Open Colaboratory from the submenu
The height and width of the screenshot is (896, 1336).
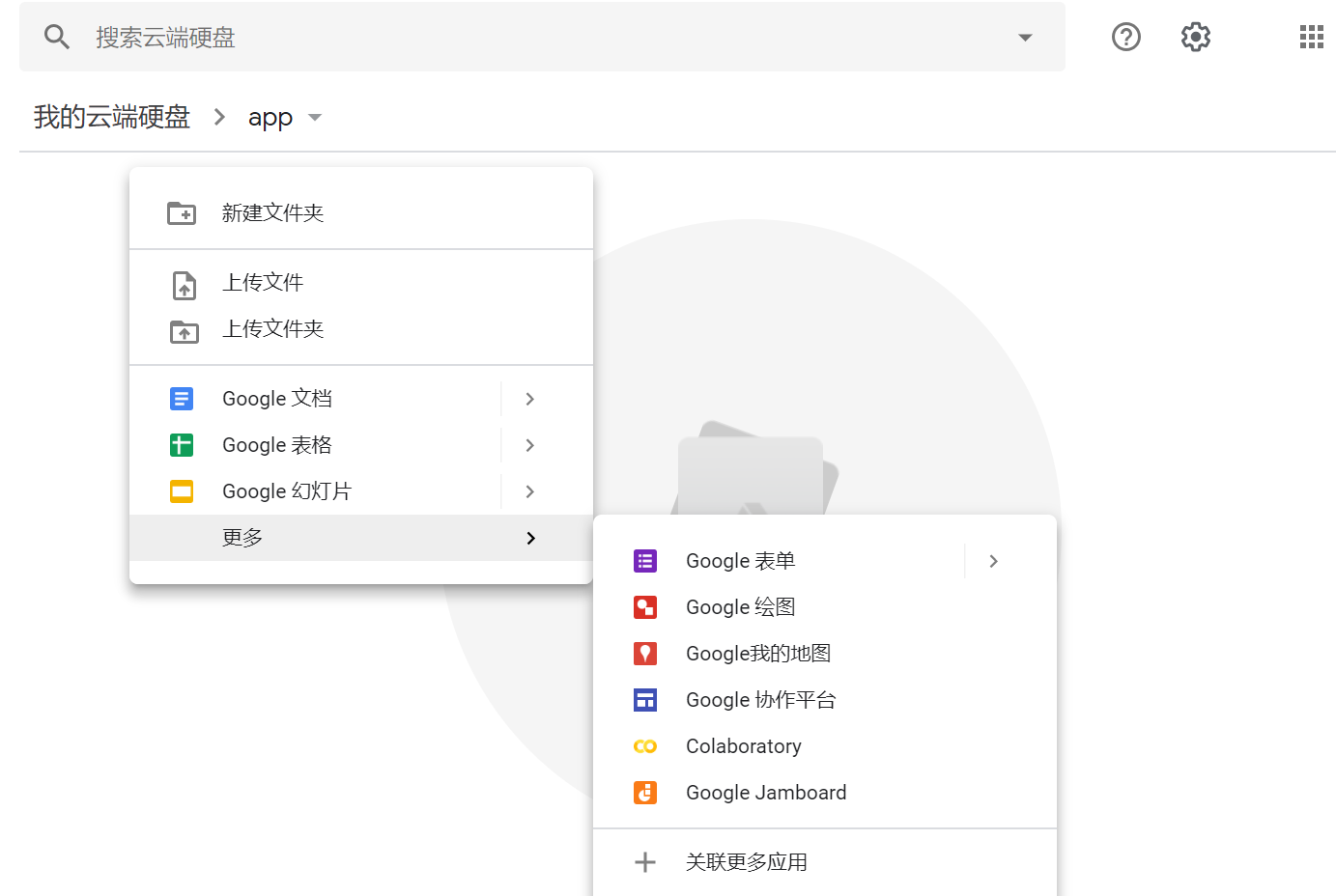click(825, 746)
